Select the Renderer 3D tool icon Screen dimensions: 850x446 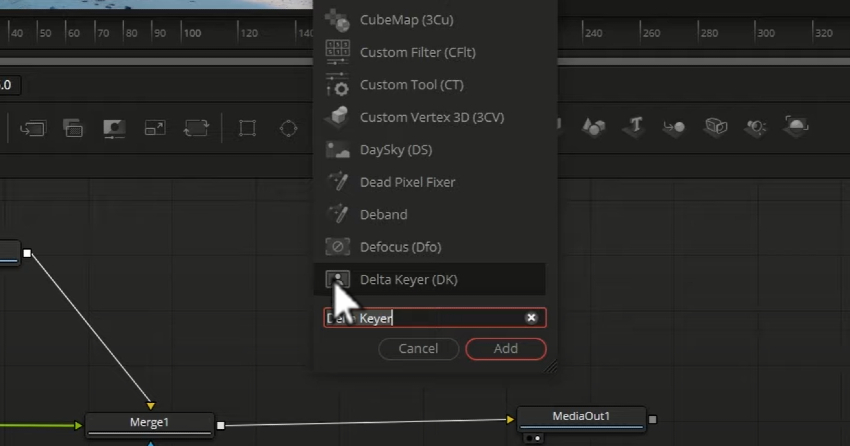click(x=796, y=126)
